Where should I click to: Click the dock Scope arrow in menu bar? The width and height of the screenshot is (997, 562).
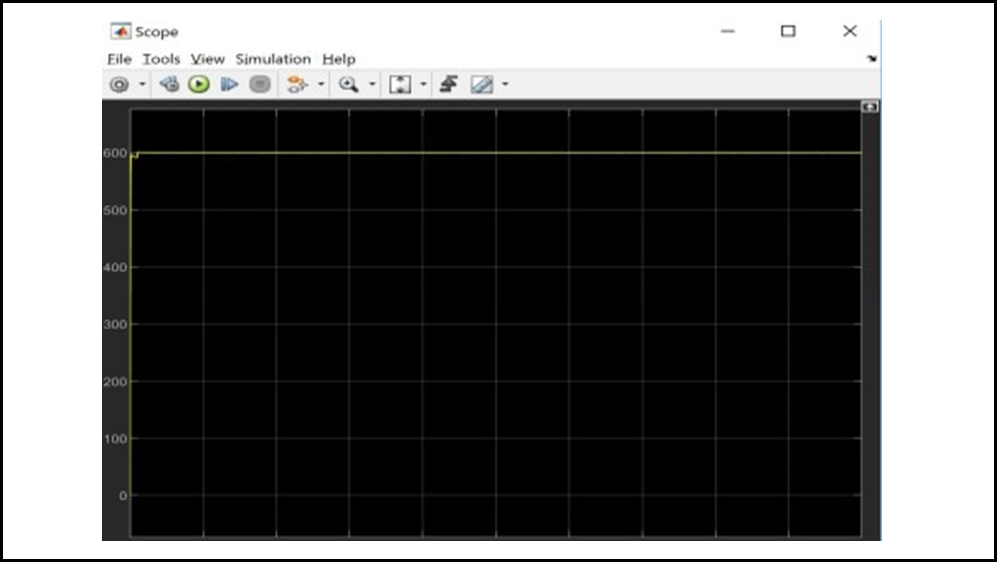coord(872,59)
